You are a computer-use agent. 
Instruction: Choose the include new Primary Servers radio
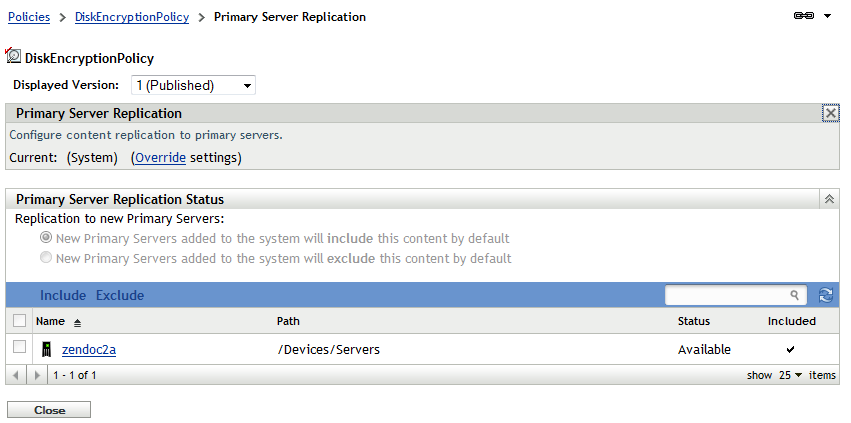click(x=46, y=239)
